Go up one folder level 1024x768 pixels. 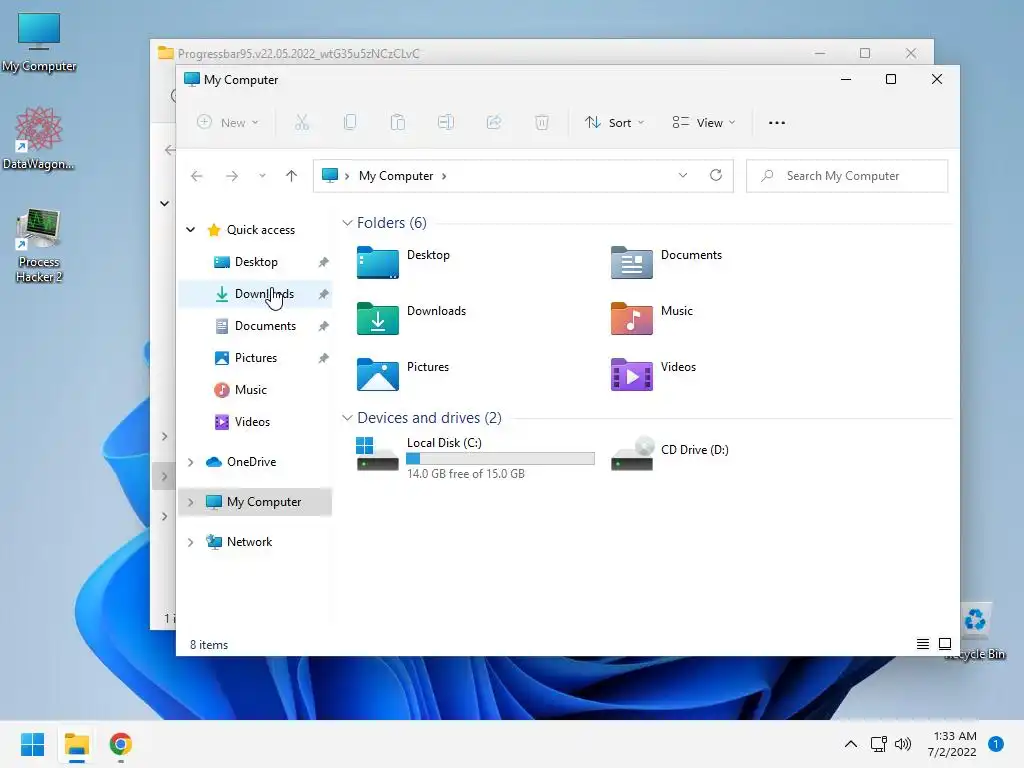pyautogui.click(x=291, y=176)
